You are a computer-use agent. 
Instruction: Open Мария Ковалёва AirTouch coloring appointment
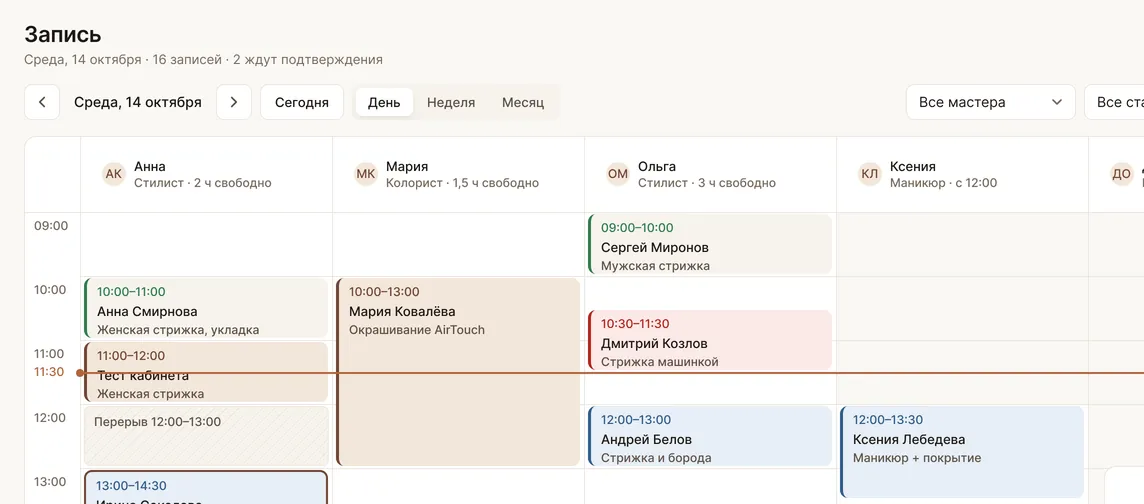tap(458, 372)
